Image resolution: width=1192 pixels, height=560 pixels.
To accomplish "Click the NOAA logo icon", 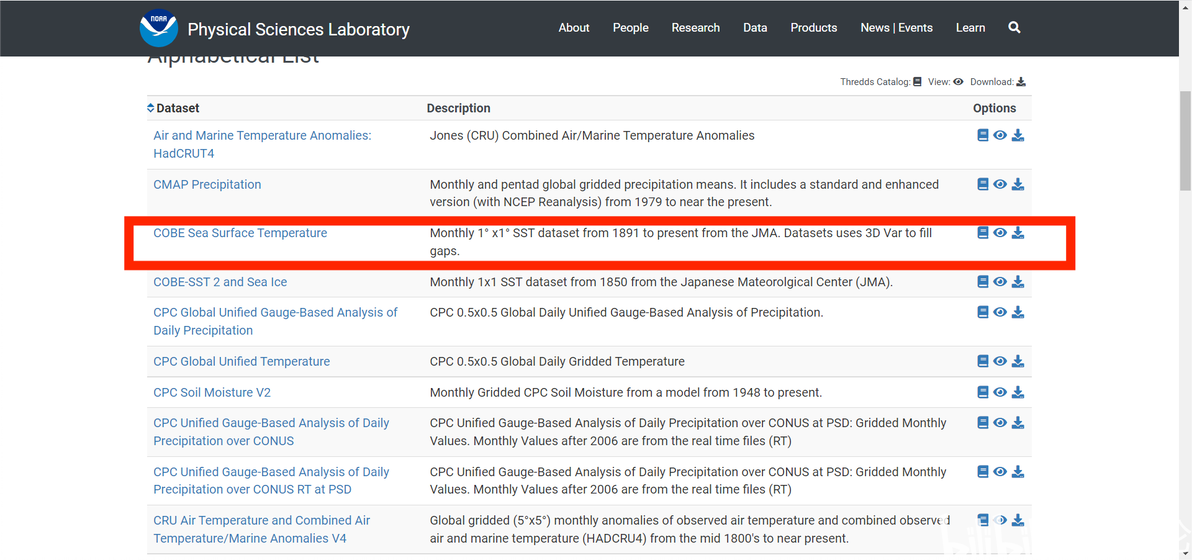I will (158, 28).
